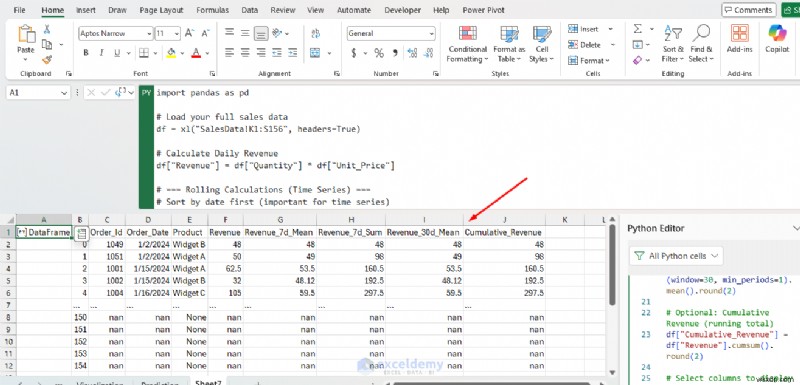Switch to the Insert tab
Screen dimensions: 800x385
[x=86, y=10]
